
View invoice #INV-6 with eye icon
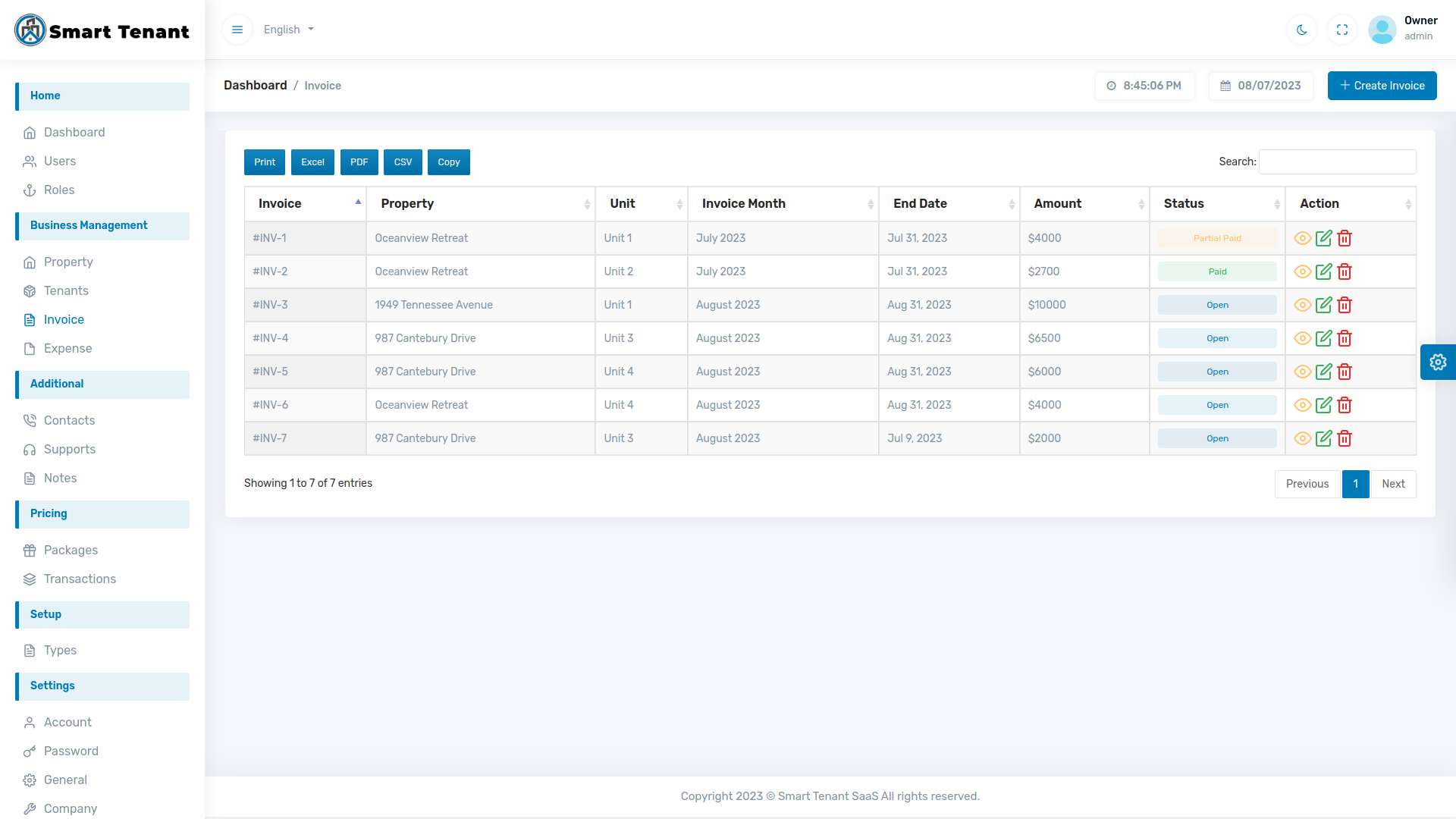1302,405
